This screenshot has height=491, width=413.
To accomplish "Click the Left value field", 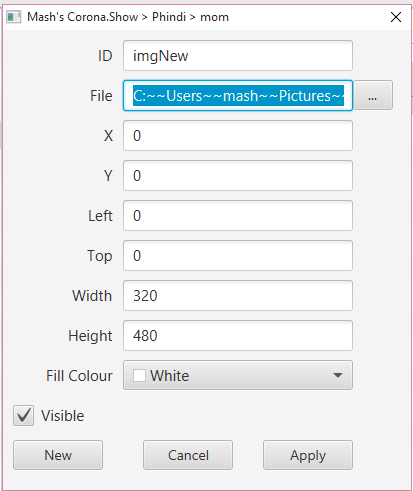I will (x=238, y=216).
